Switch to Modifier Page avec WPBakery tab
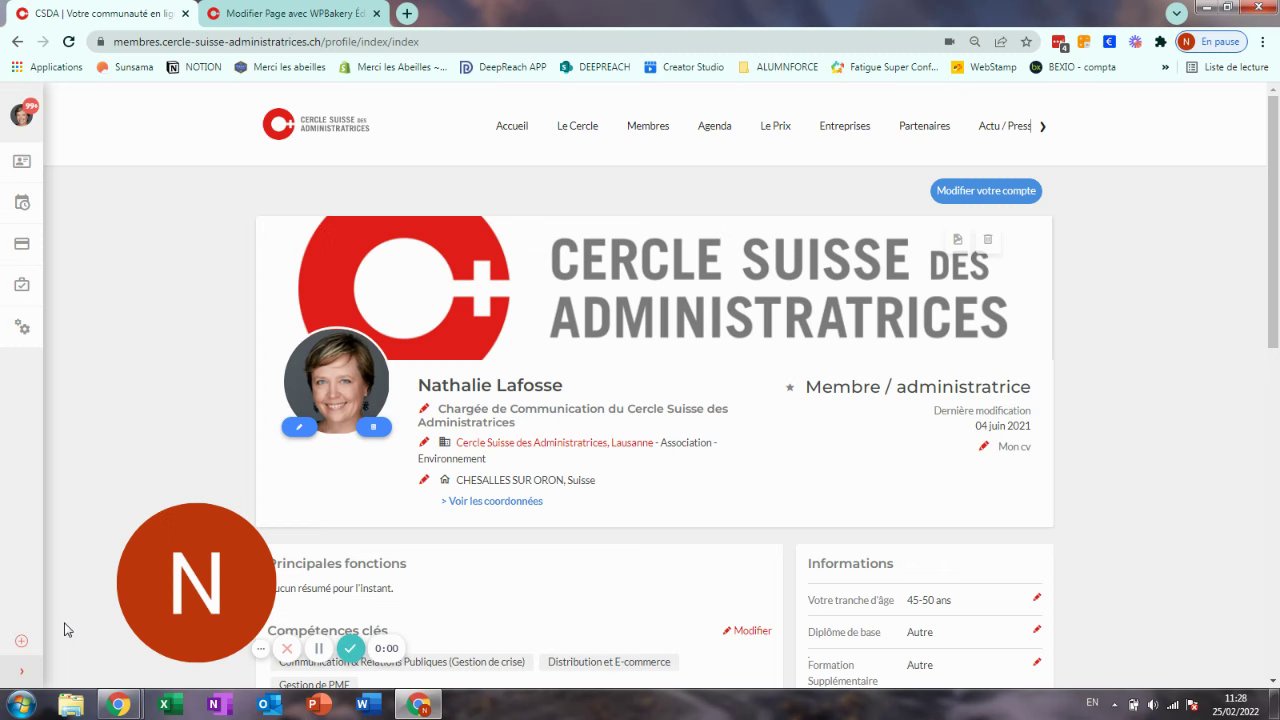1280x720 pixels. coord(293,14)
